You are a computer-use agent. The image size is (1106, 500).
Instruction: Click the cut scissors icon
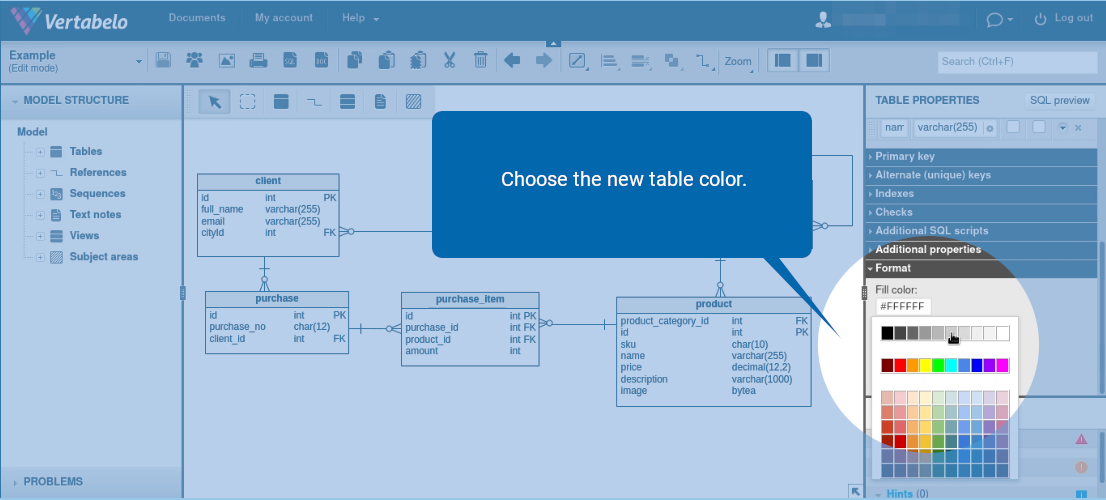[449, 61]
